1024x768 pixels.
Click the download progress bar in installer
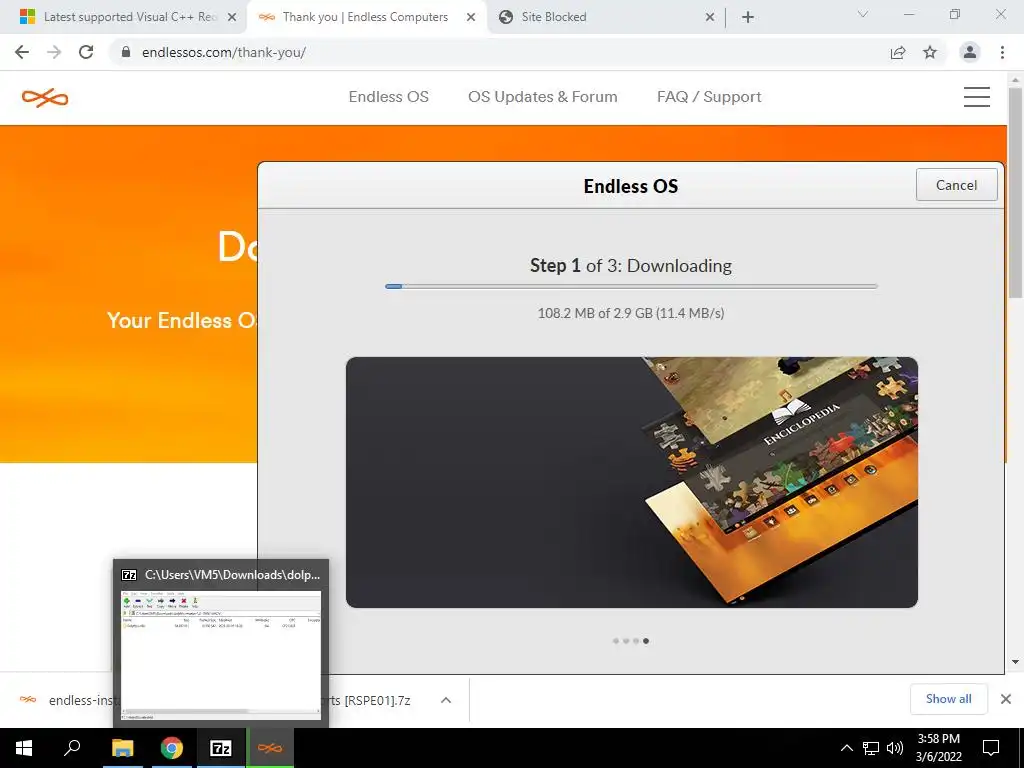pyautogui.click(x=631, y=286)
